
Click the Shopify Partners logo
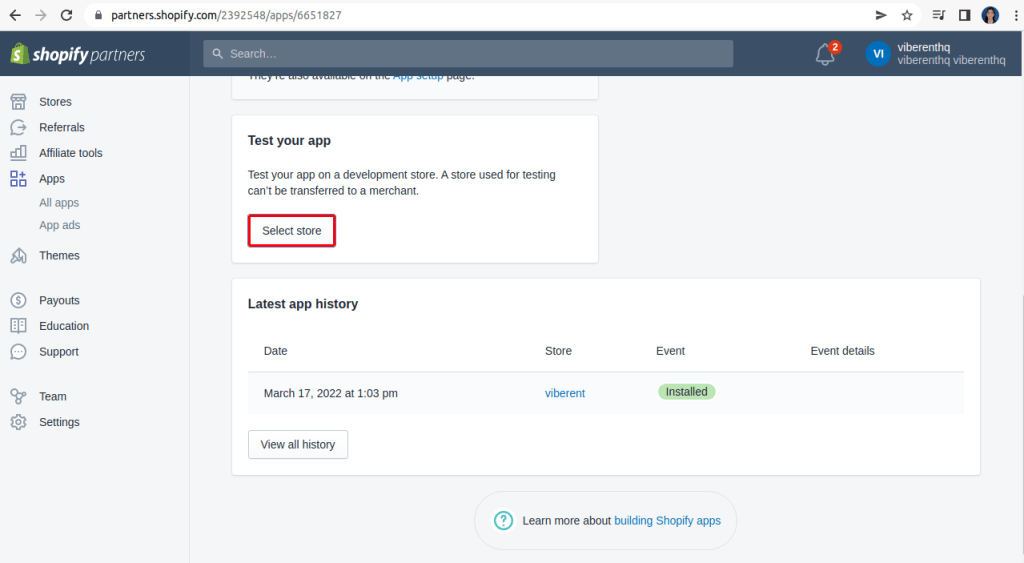tap(77, 54)
